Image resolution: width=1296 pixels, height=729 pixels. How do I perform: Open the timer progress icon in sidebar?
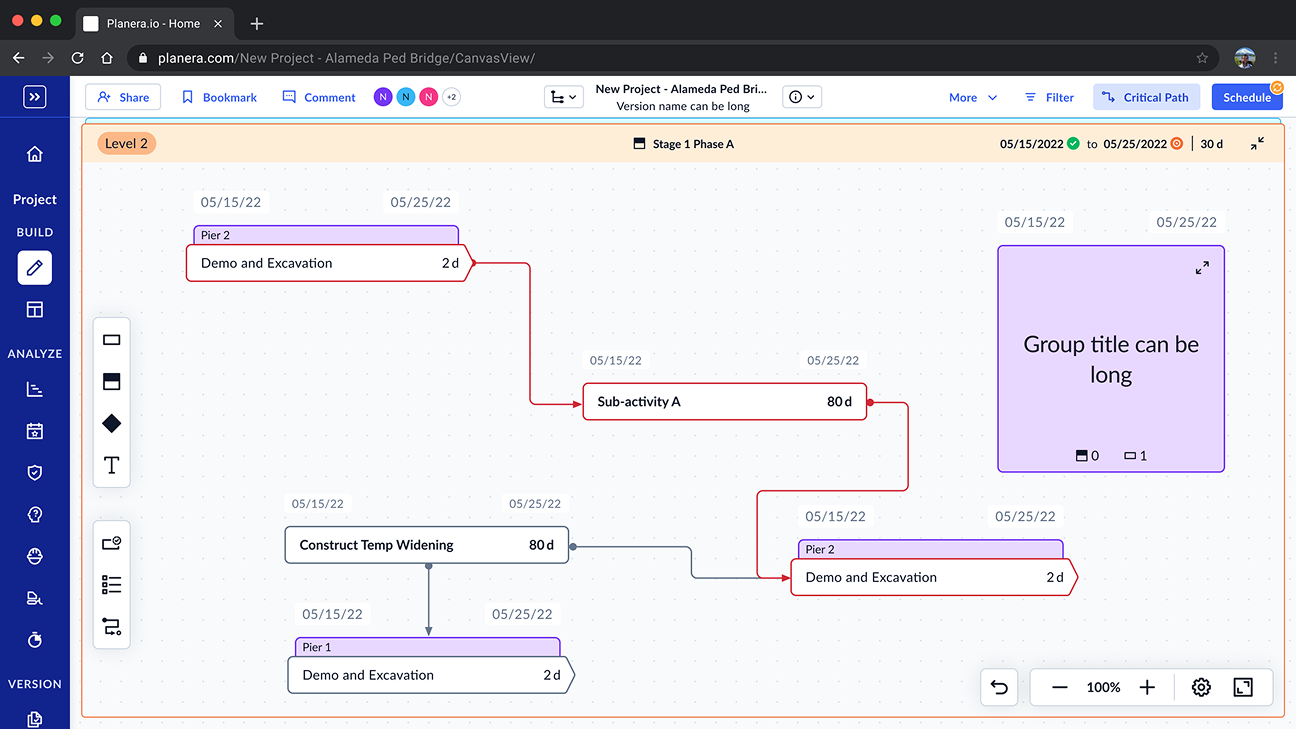coord(35,640)
